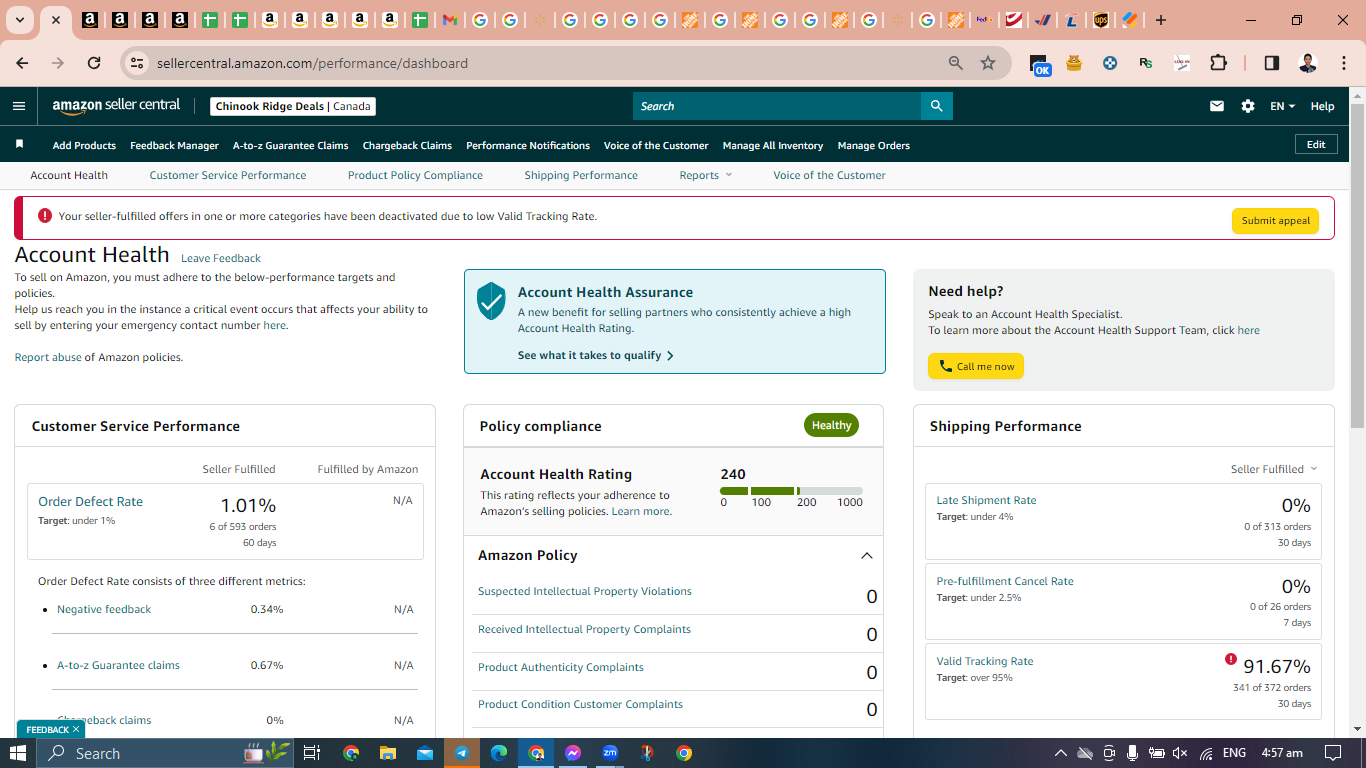Open the Negative feedback metric link
The width and height of the screenshot is (1366, 768).
[x=104, y=609]
